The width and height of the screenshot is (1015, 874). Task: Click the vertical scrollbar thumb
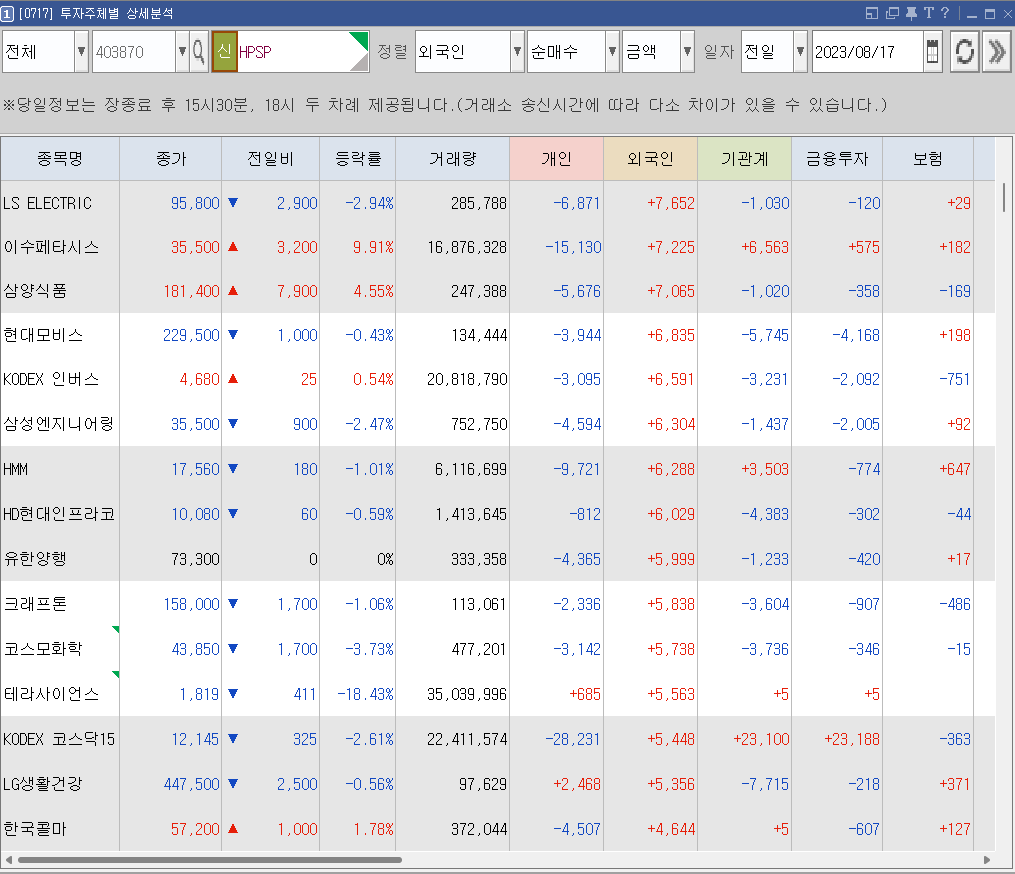tap(1004, 197)
